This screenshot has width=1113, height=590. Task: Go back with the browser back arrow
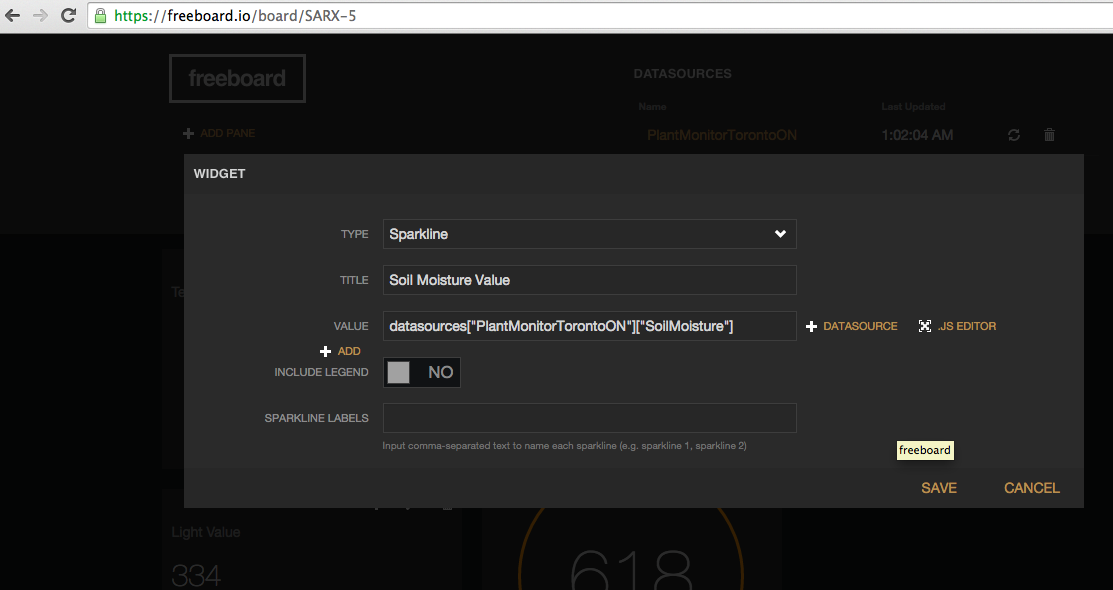coord(13,16)
